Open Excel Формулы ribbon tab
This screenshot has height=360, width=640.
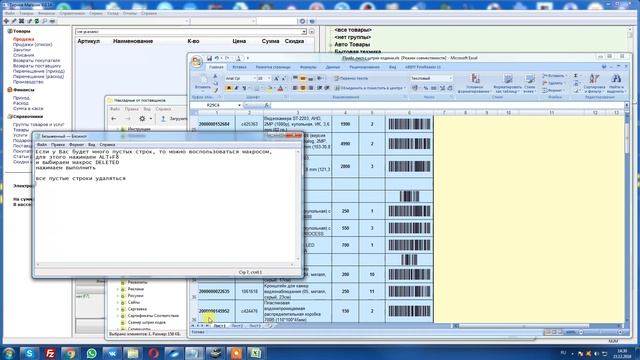[308, 67]
